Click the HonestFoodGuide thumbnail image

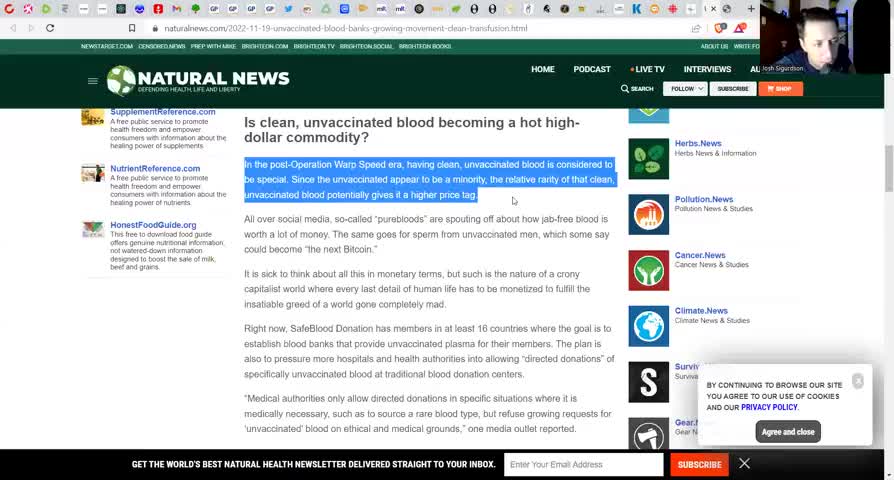(92, 229)
